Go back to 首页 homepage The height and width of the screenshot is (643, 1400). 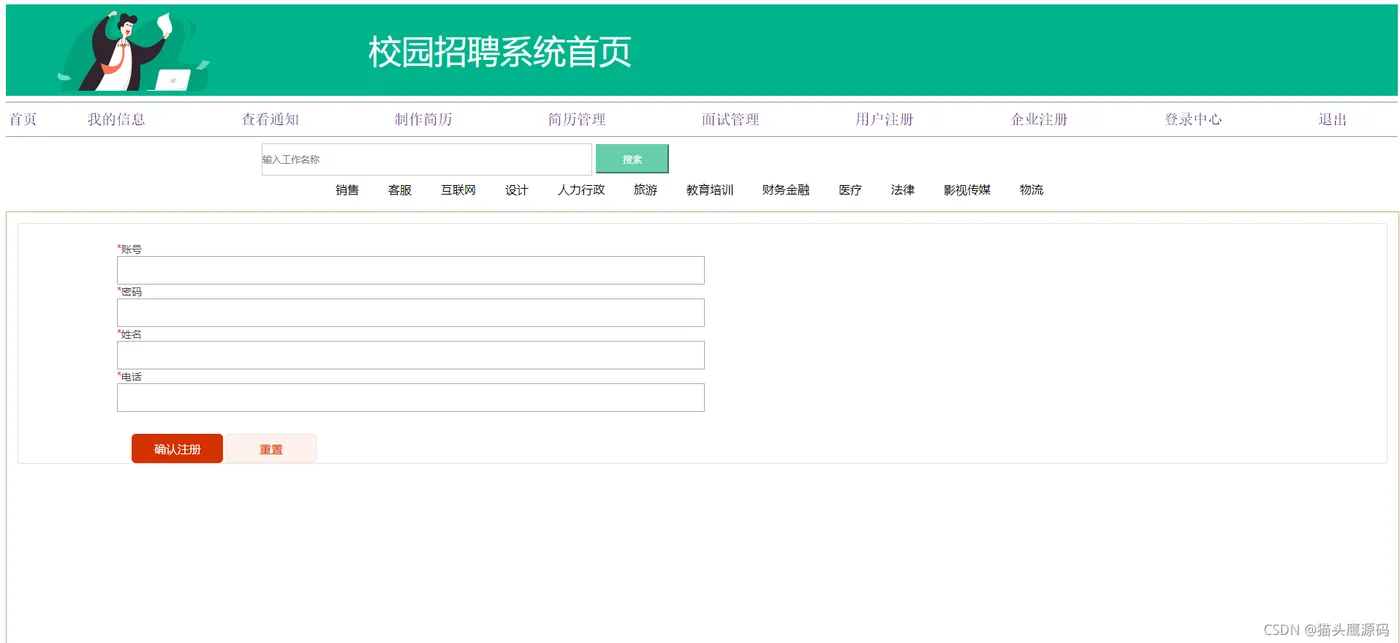[23, 119]
